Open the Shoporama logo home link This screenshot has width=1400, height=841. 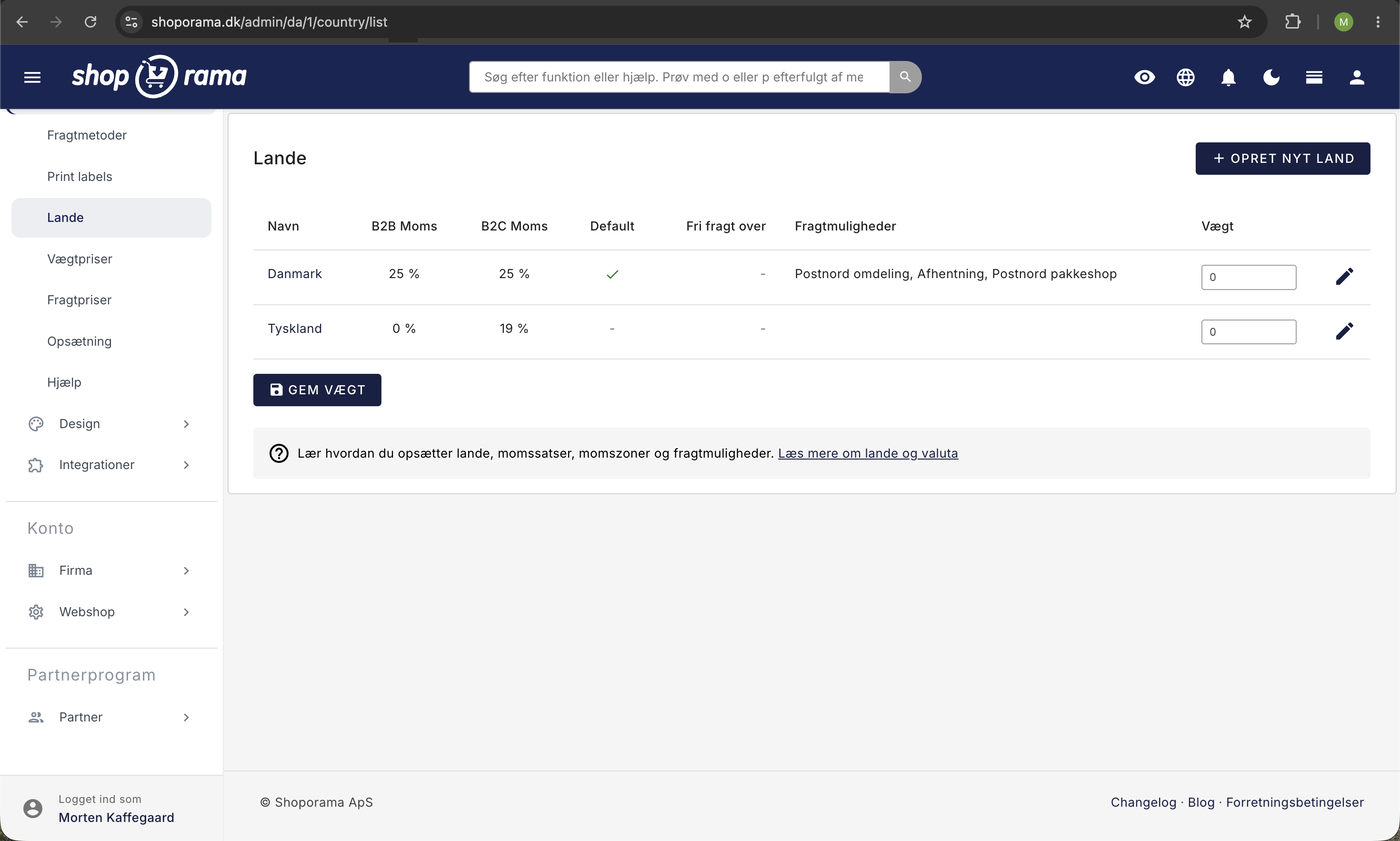[159, 76]
